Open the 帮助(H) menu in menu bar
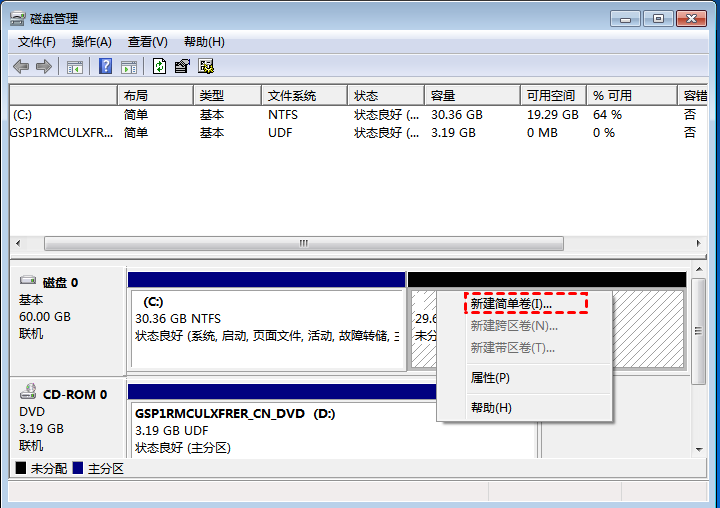 click(x=204, y=42)
